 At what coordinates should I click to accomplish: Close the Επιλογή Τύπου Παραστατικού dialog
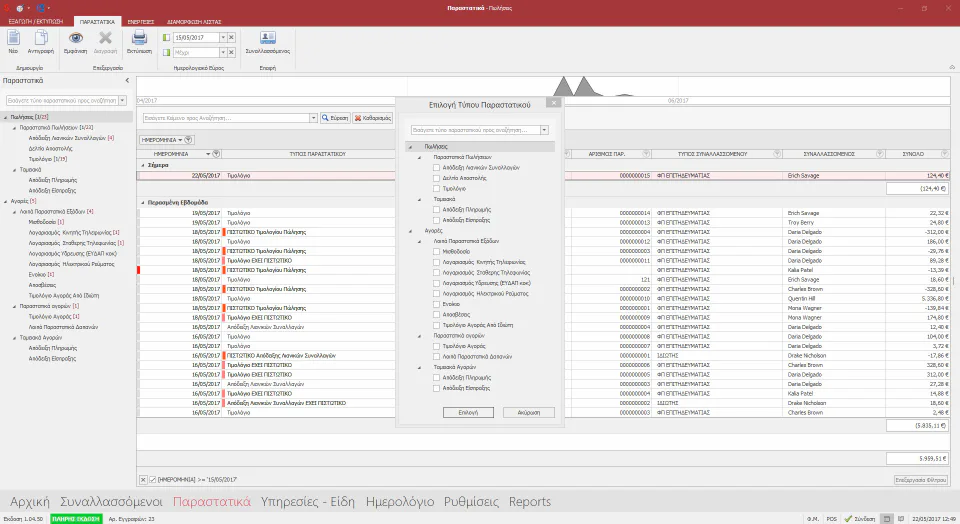pos(553,103)
